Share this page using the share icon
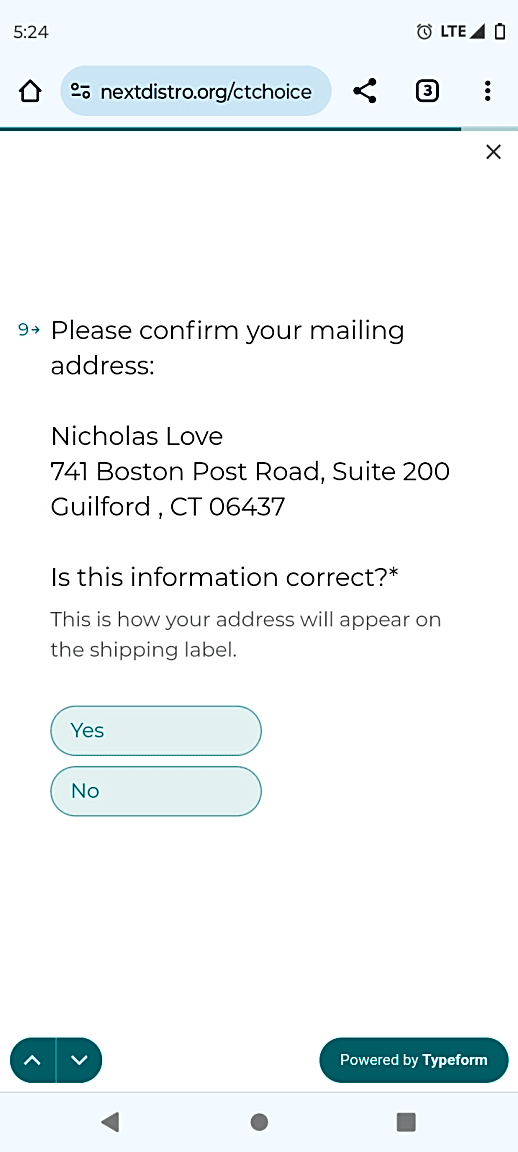The height and width of the screenshot is (1152, 518). [364, 91]
